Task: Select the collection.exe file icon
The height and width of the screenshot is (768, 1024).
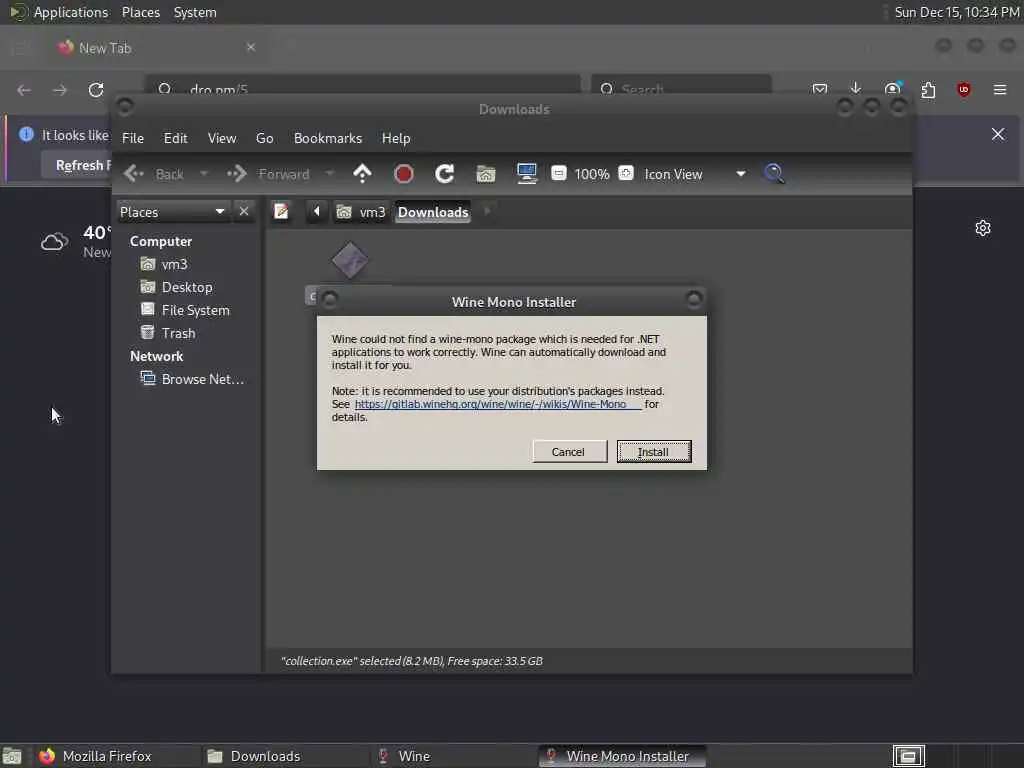Action: [x=350, y=260]
